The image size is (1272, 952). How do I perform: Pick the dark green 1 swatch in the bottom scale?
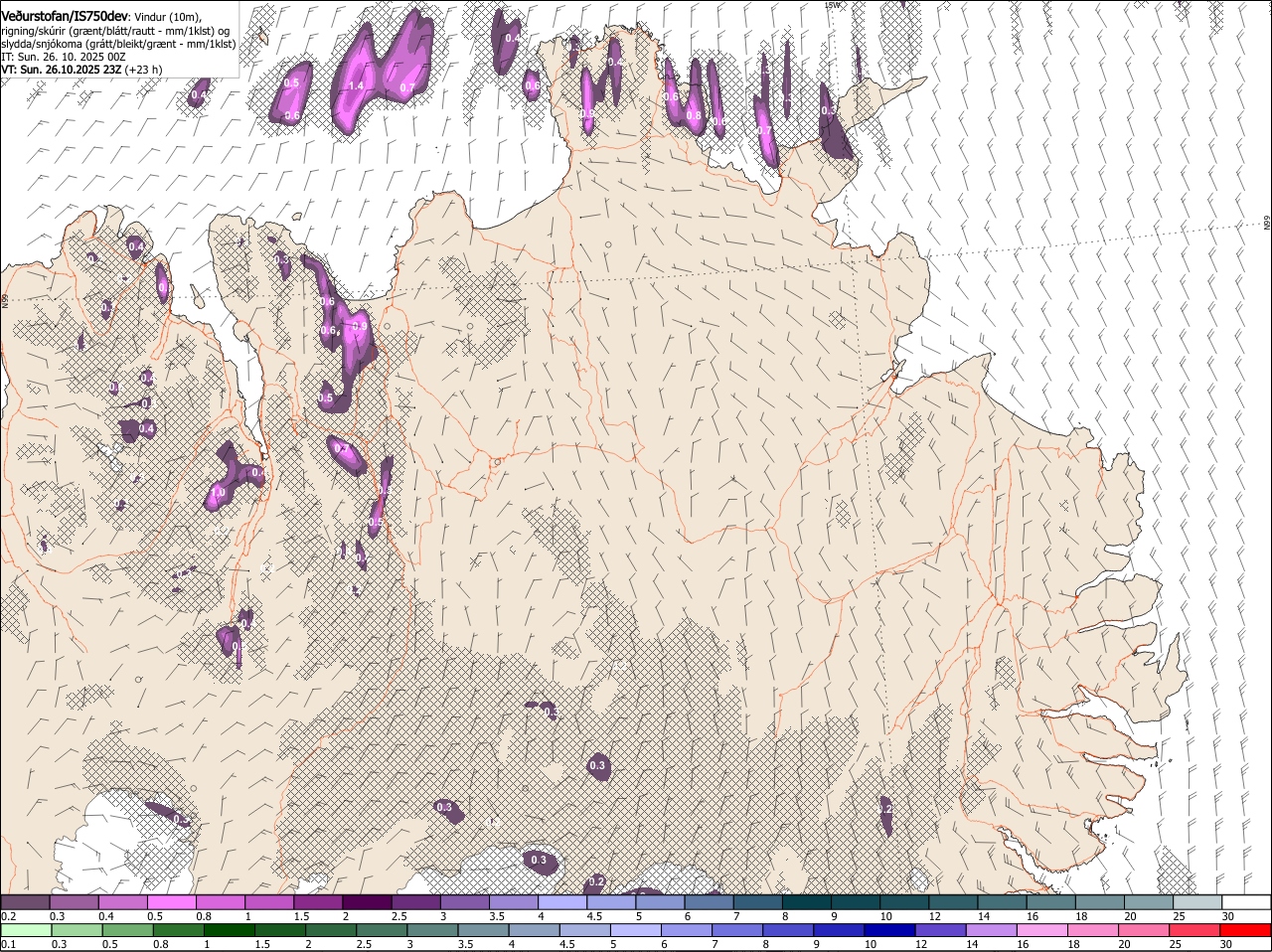(230, 930)
